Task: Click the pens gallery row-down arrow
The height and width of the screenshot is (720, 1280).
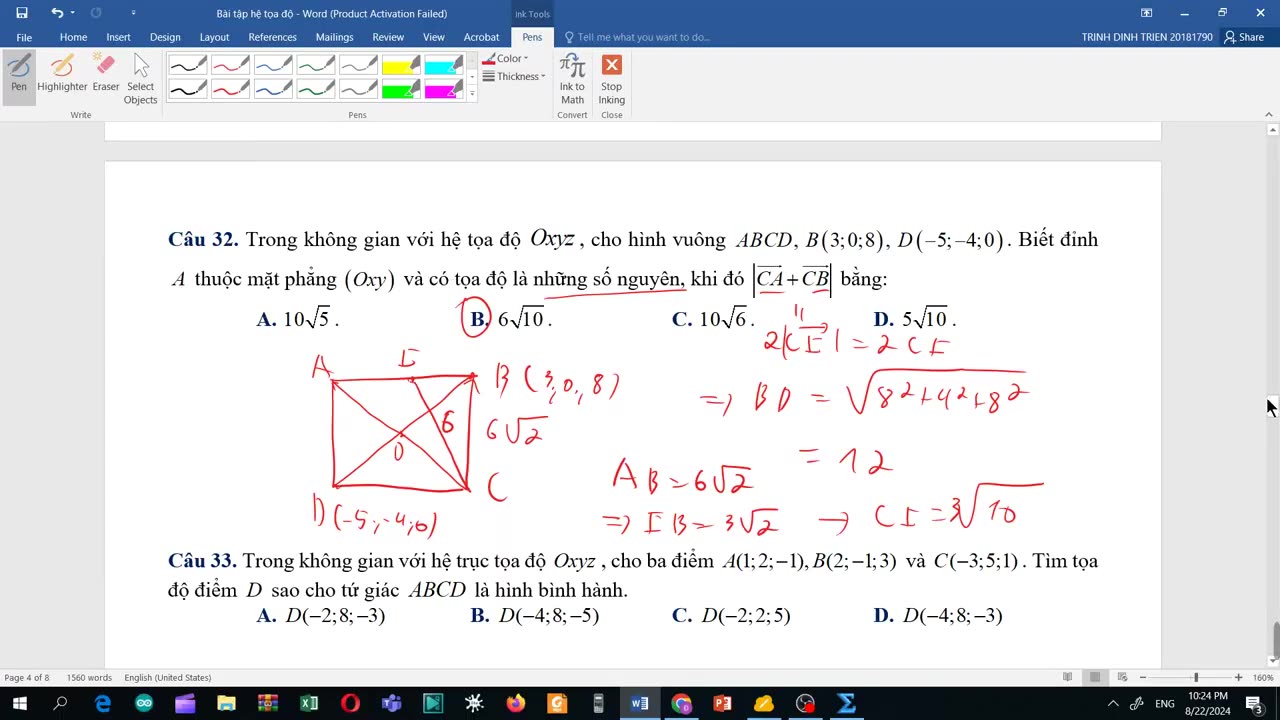Action: [472, 77]
